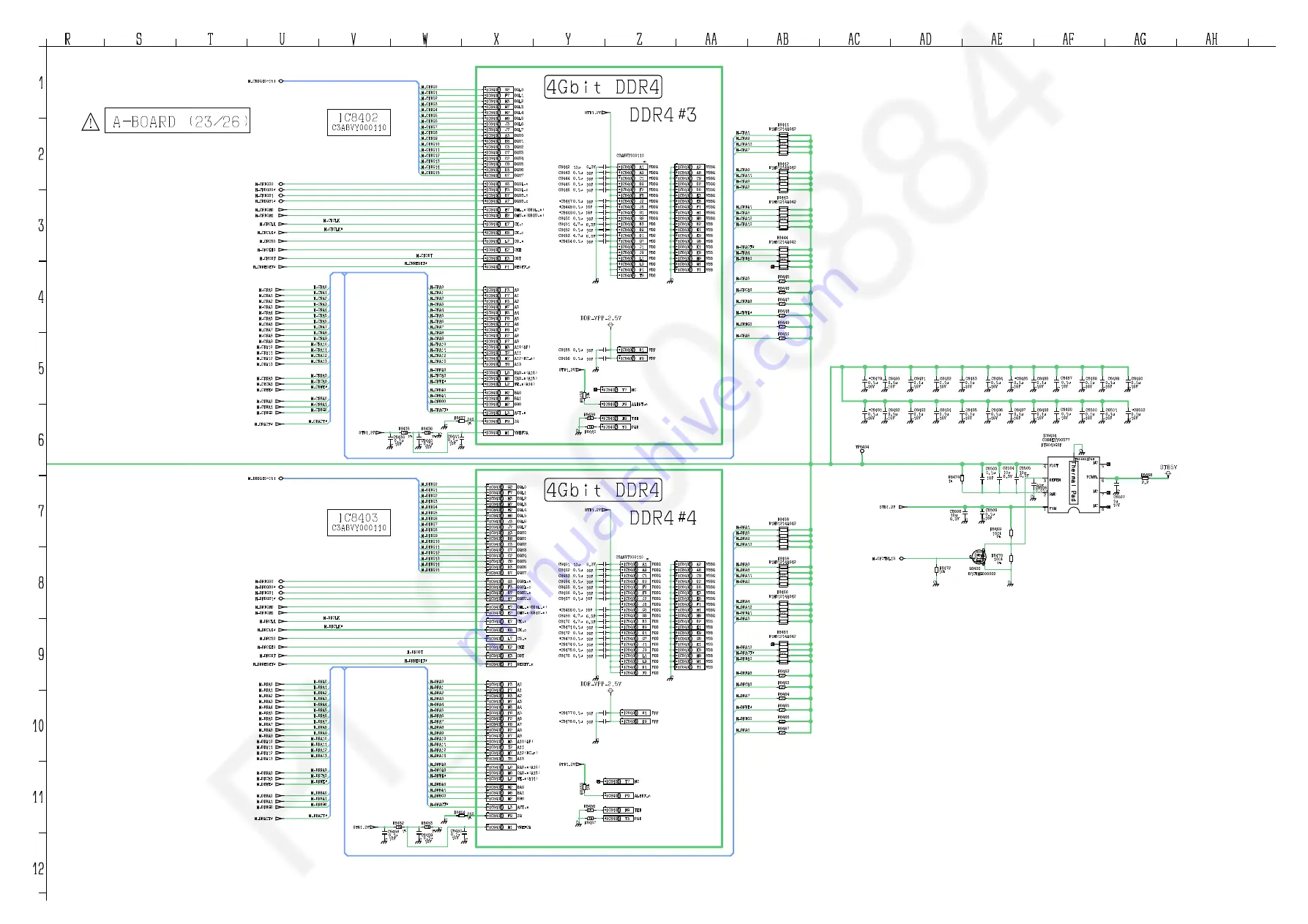Click column header "AF"
This screenshot has width=1308, height=924.
pyautogui.click(x=1069, y=40)
